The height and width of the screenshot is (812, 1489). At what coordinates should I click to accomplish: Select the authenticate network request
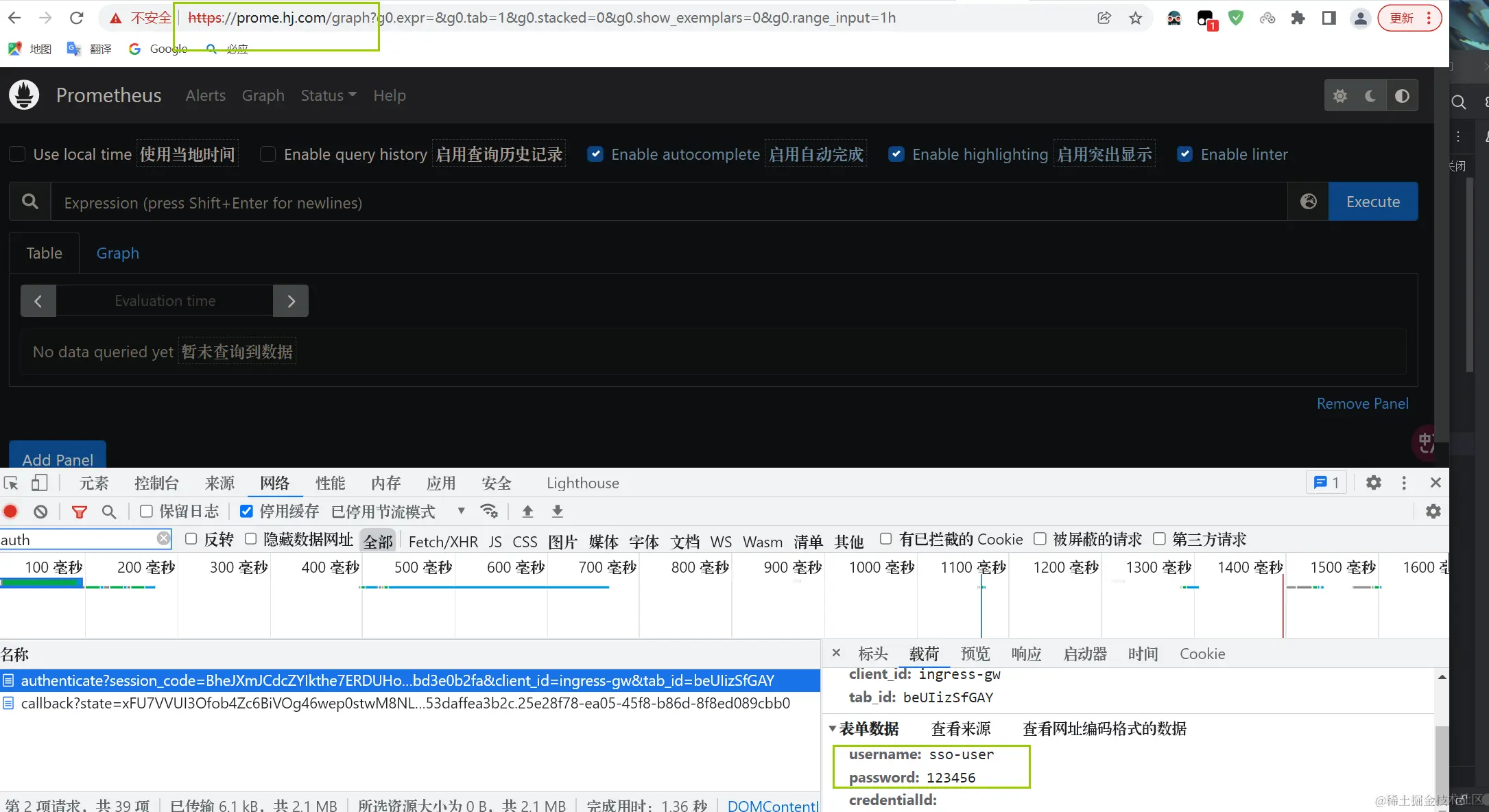[398, 680]
